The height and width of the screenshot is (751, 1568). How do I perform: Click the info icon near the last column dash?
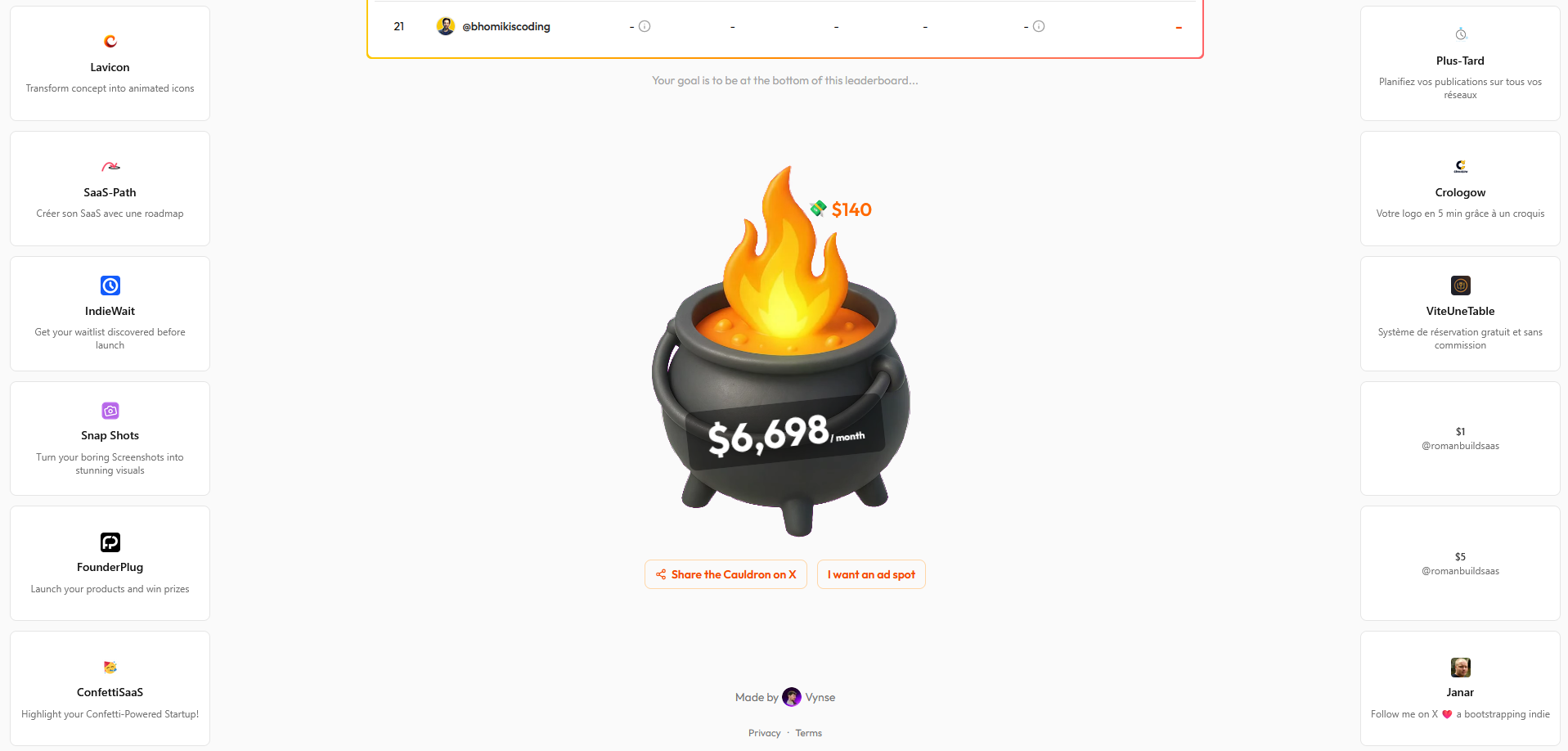point(1039,26)
